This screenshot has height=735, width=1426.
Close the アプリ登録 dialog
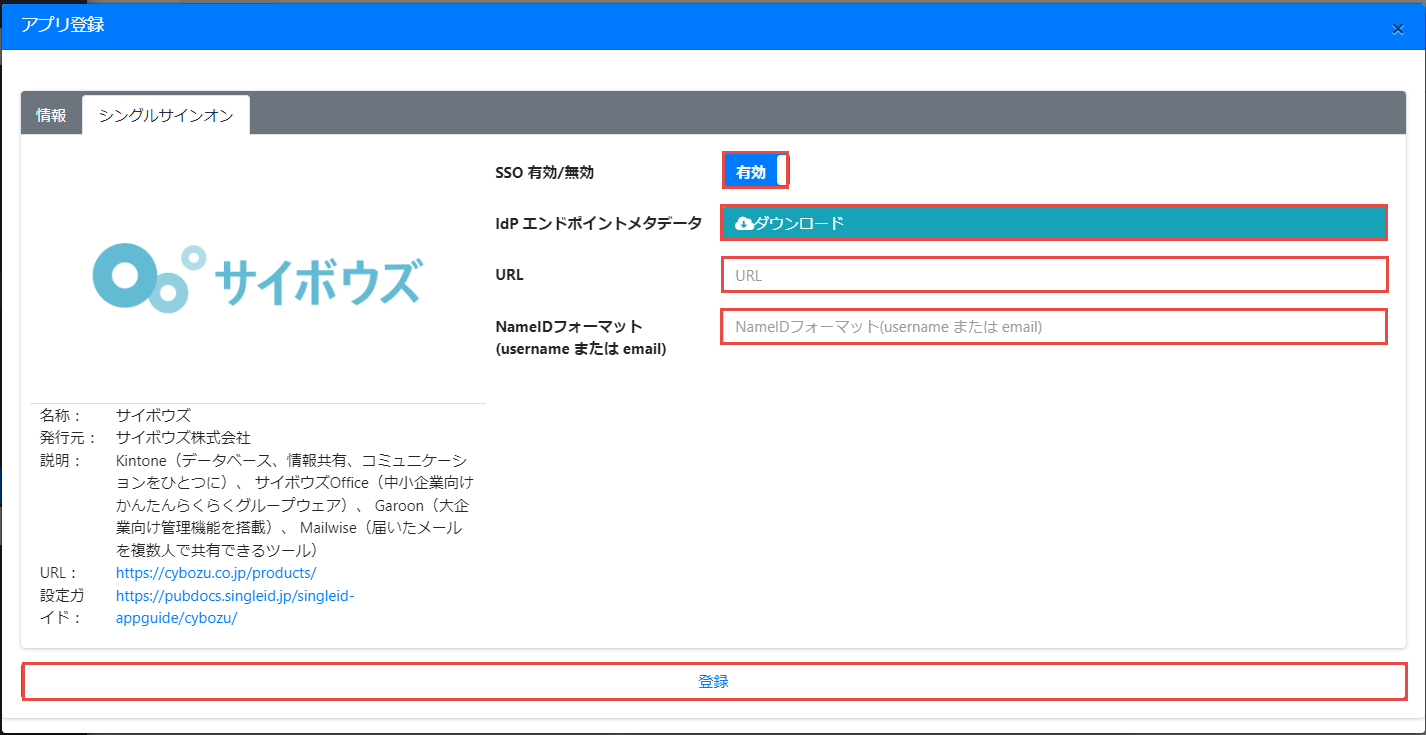[x=1398, y=28]
